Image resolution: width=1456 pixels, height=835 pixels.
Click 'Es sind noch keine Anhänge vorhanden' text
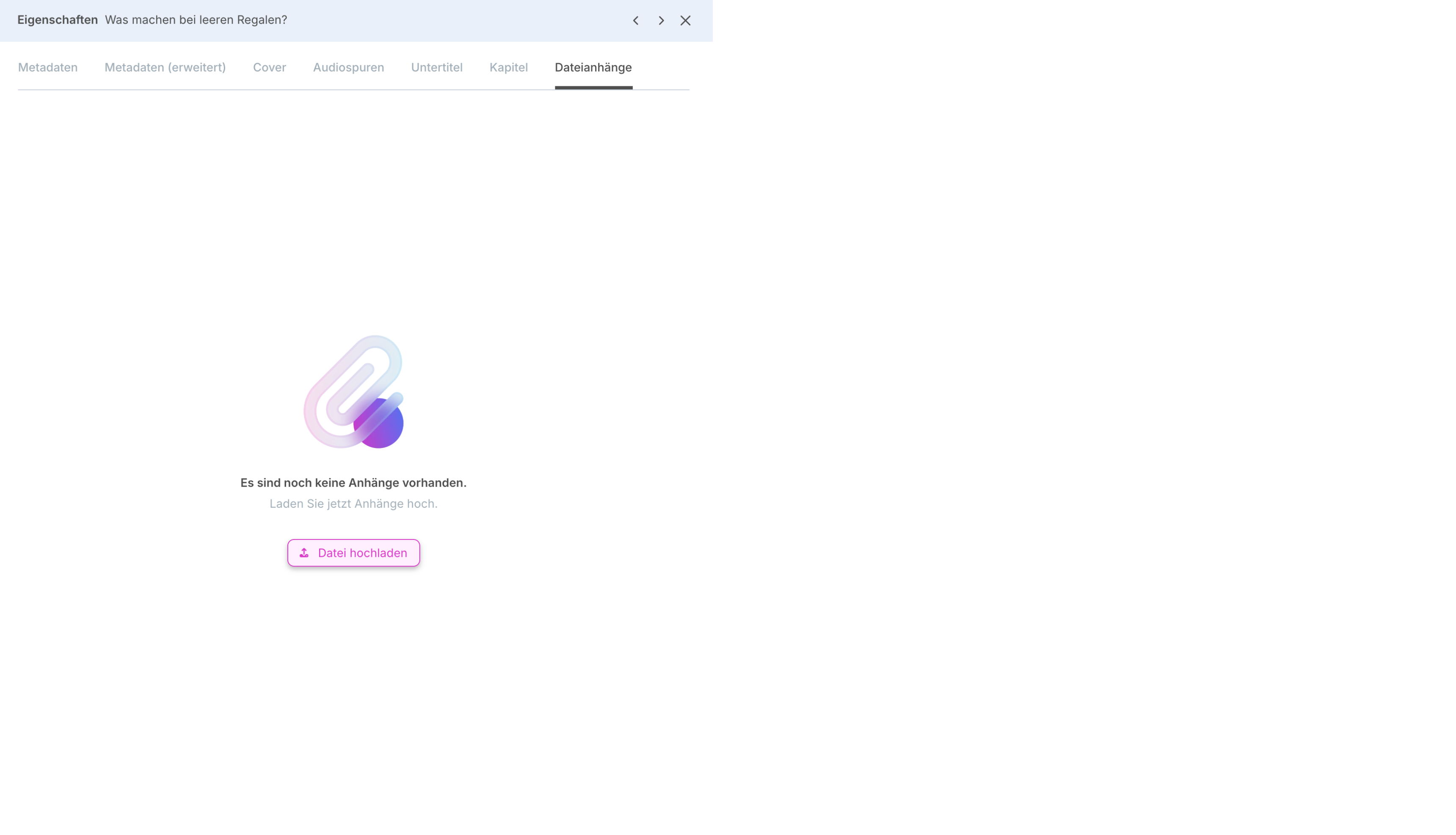coord(353,483)
